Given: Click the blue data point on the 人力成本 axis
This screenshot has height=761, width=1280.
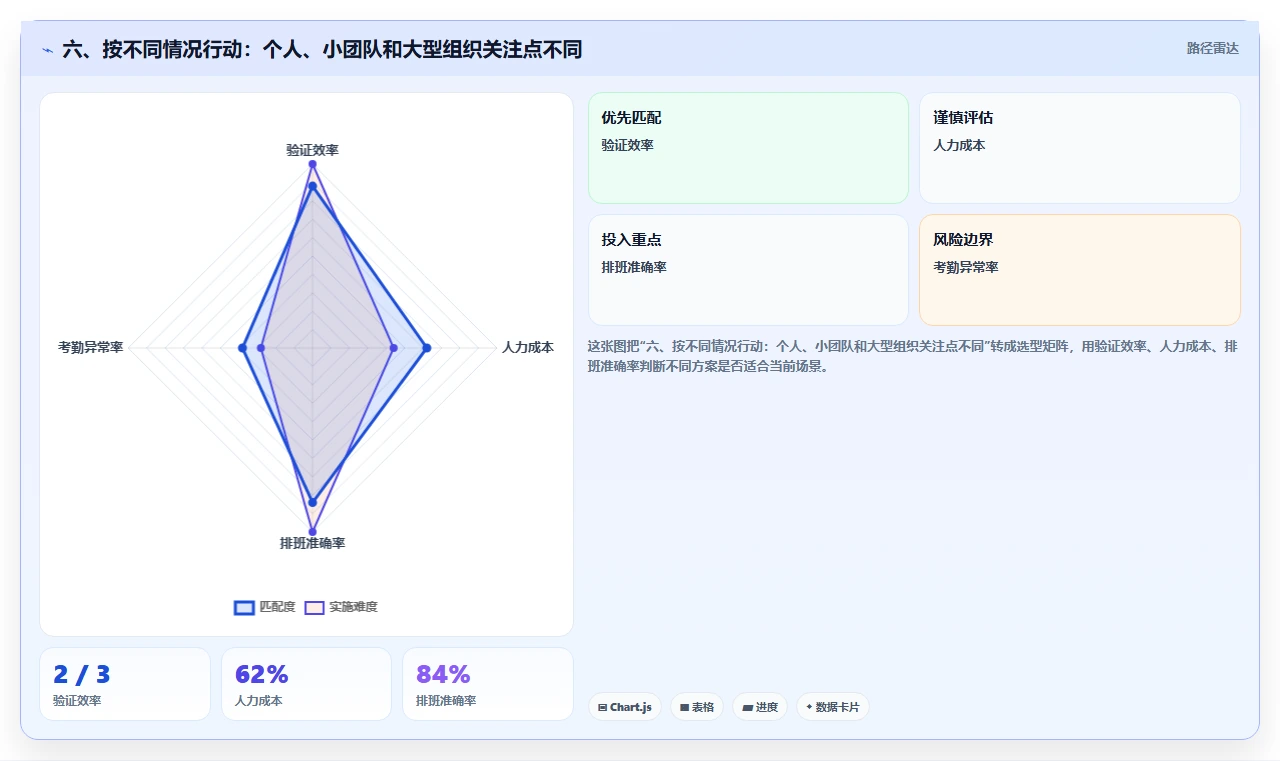Looking at the screenshot, I should (427, 348).
